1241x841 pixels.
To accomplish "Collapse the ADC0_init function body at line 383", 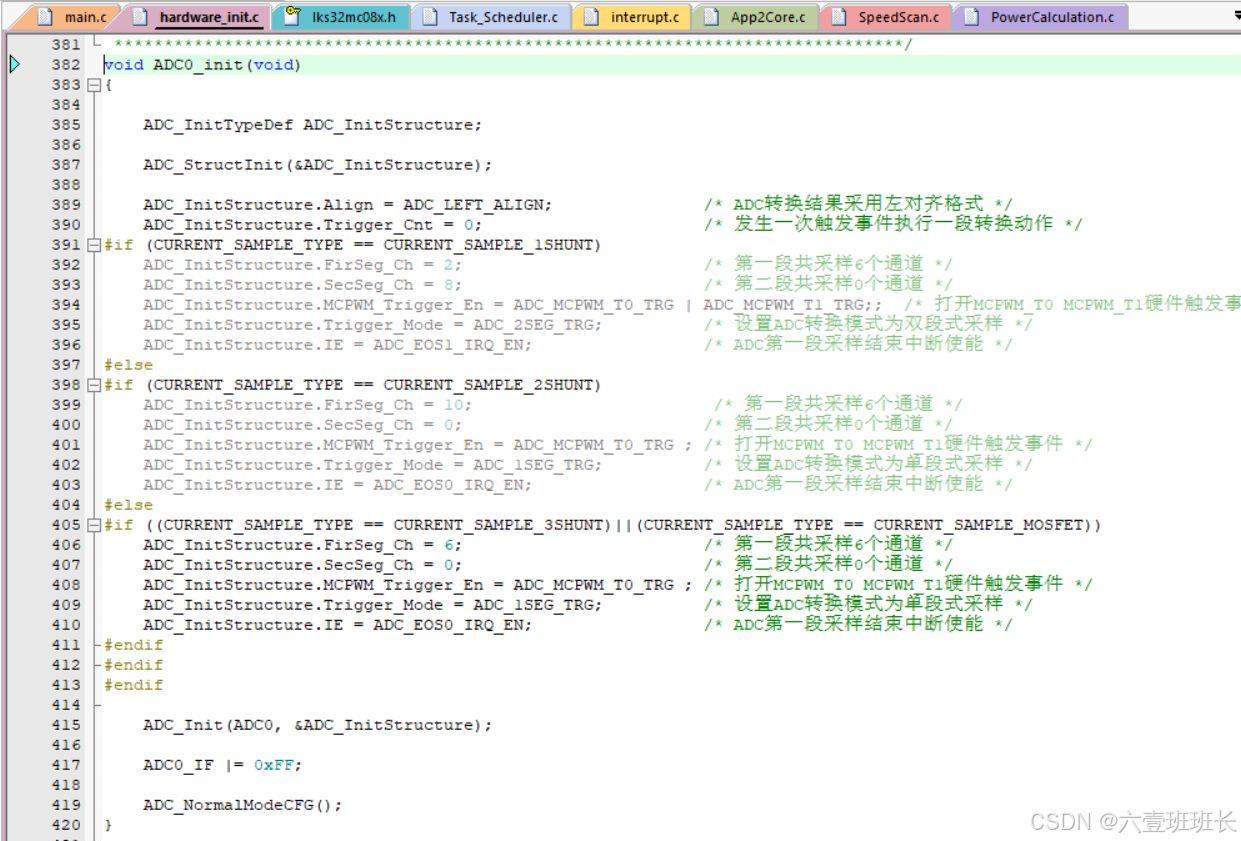I will (x=94, y=85).
